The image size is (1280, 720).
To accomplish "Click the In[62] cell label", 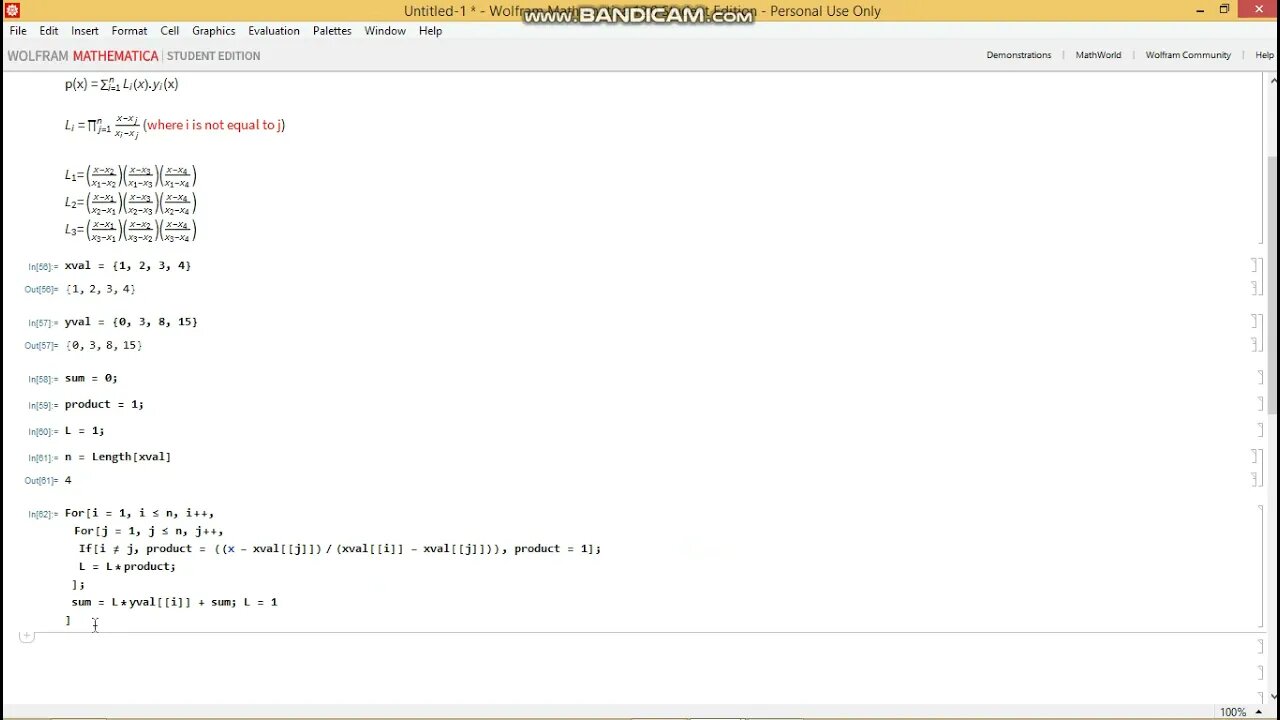I will coord(43,514).
